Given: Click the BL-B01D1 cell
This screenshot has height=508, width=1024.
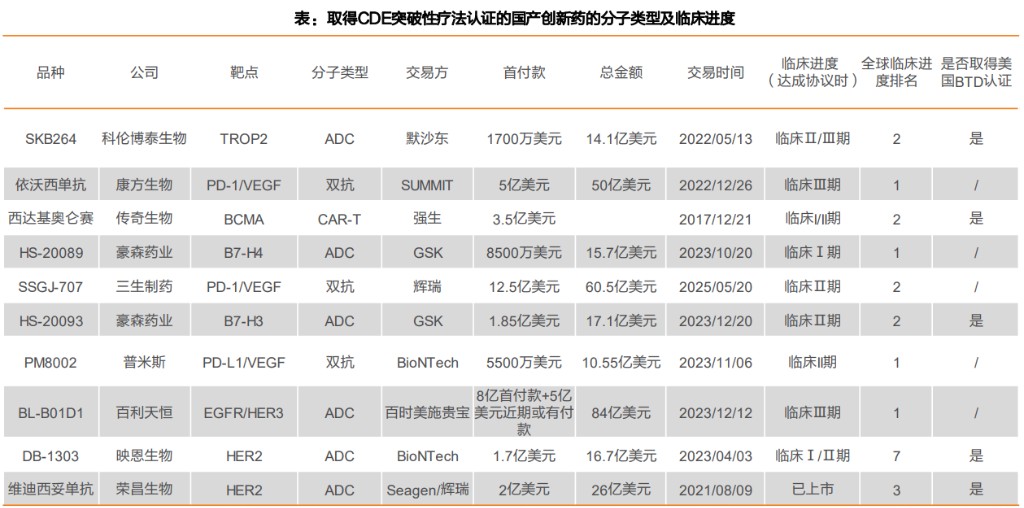Looking at the screenshot, I should click(51, 413).
